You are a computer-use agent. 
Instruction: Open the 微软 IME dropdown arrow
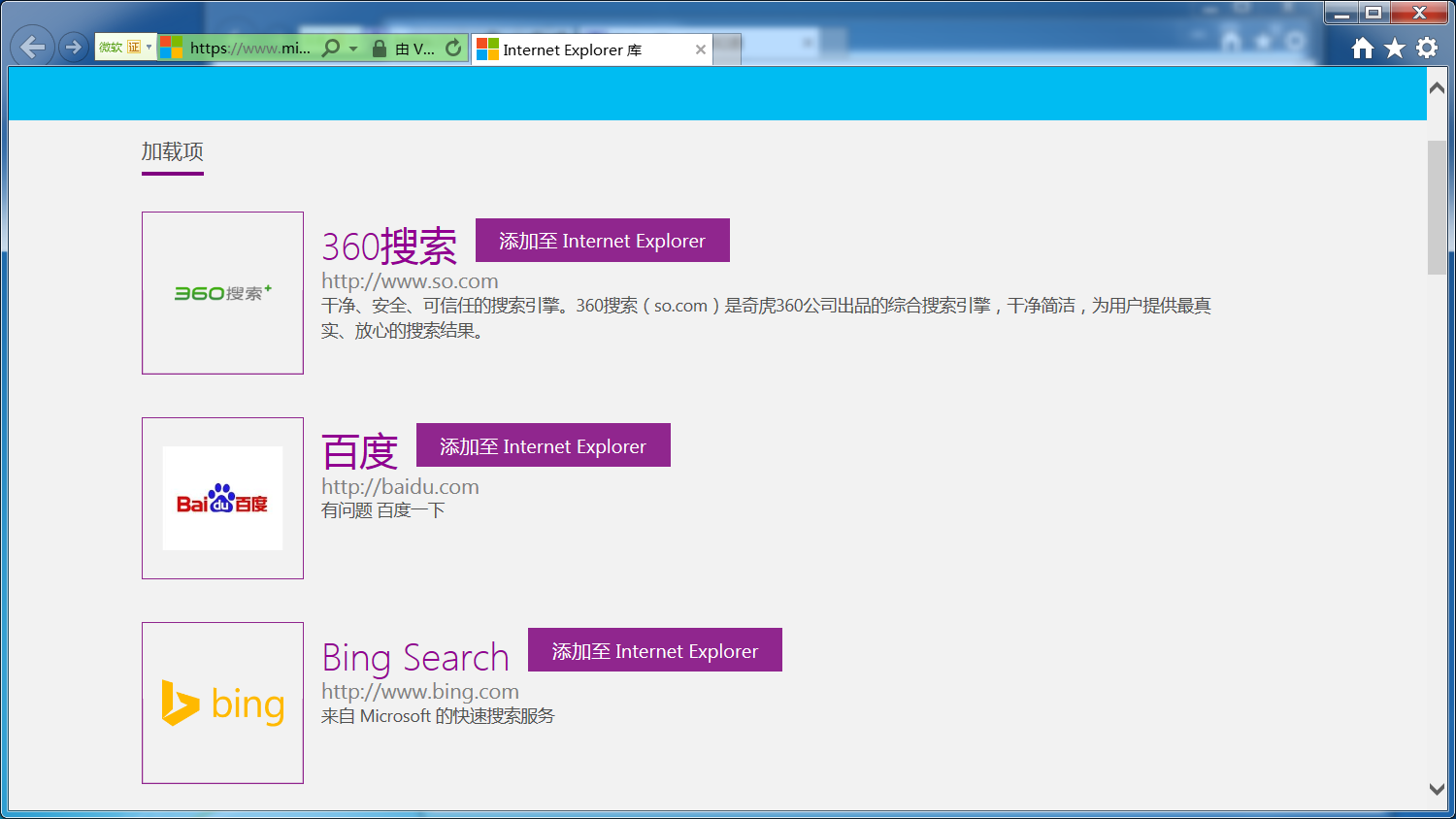[x=149, y=47]
